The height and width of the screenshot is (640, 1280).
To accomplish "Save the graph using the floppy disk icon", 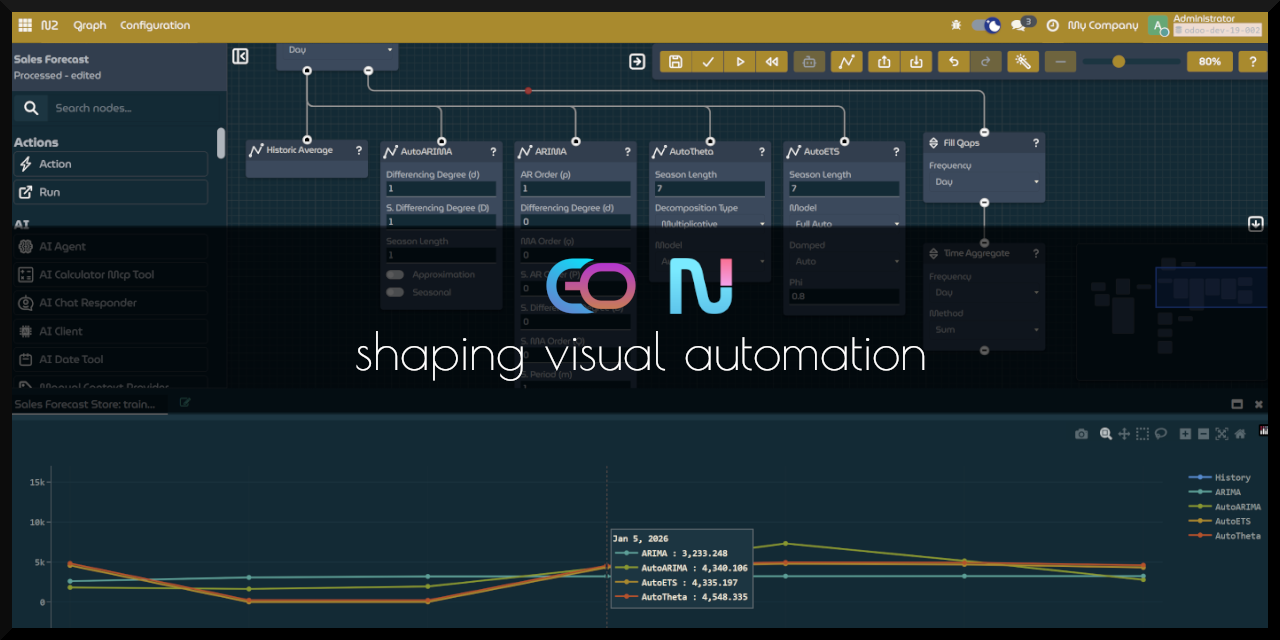I will (675, 61).
